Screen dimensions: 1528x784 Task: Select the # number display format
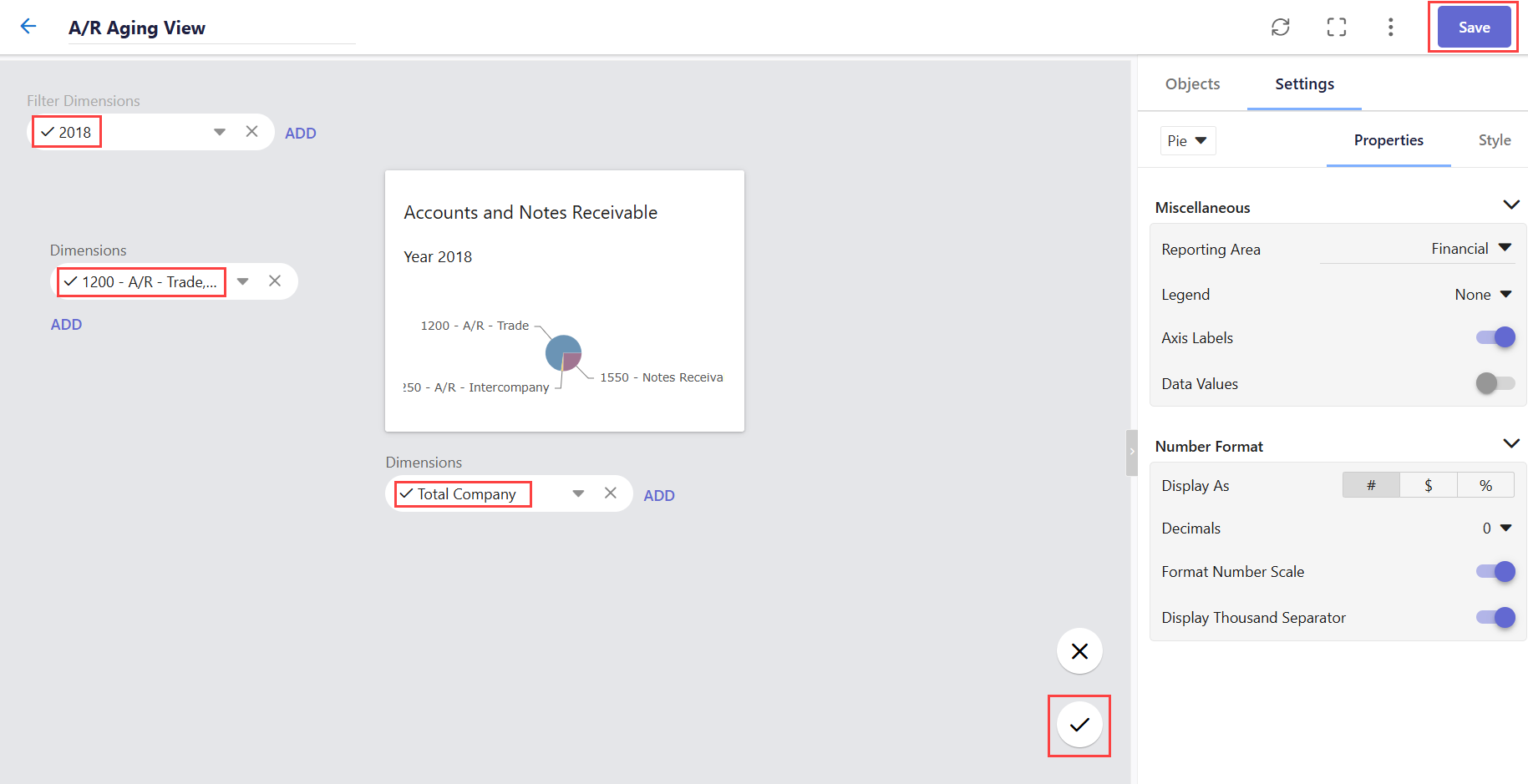(x=1371, y=485)
